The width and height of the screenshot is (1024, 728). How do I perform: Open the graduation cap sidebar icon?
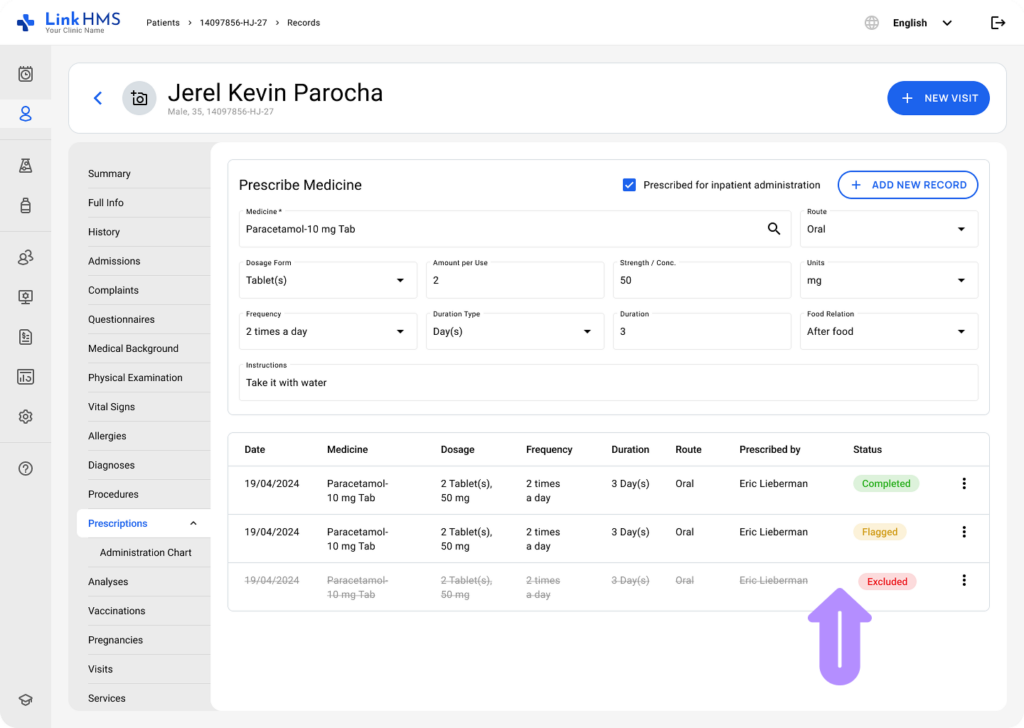[26, 700]
